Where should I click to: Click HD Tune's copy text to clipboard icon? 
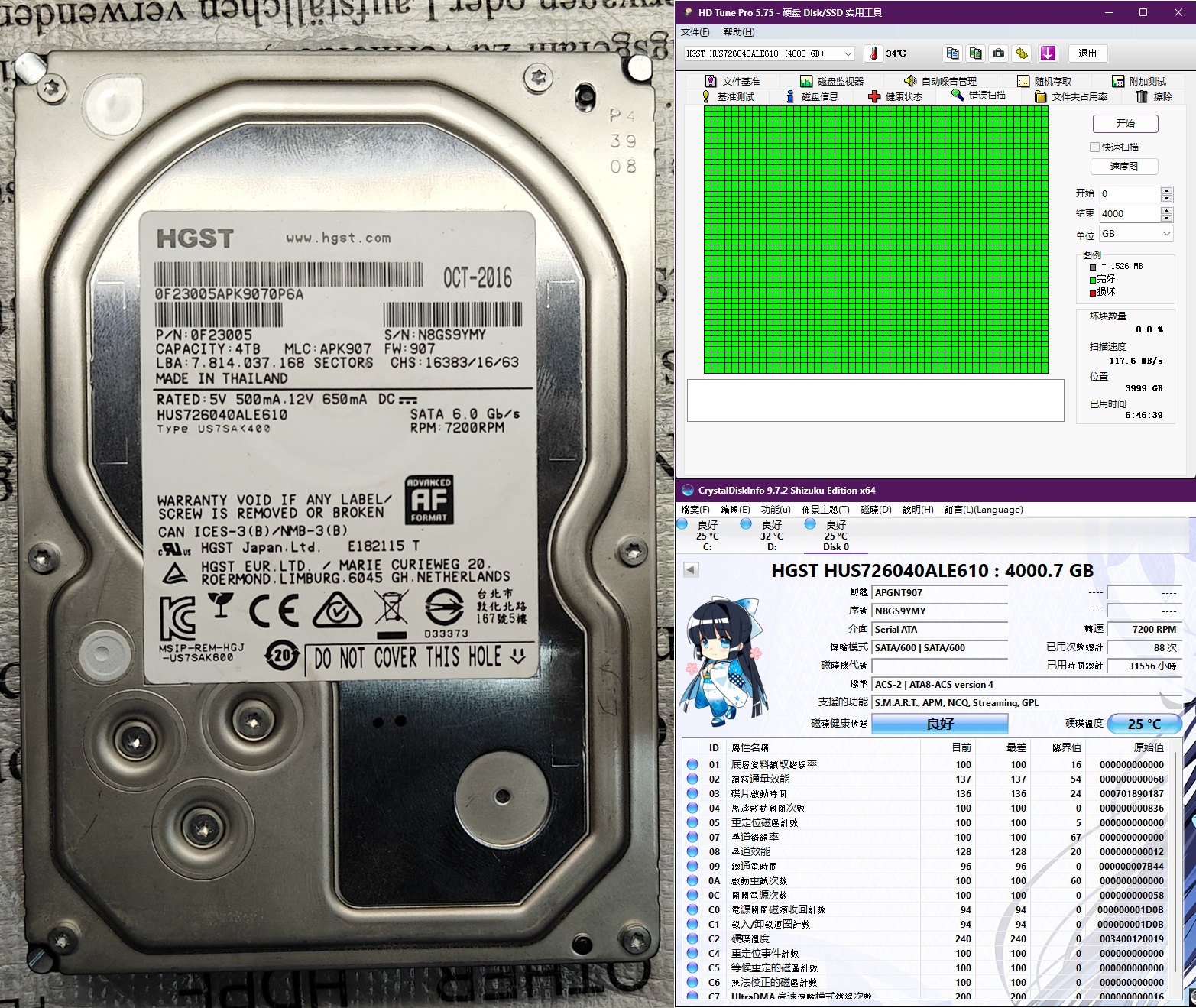[952, 53]
